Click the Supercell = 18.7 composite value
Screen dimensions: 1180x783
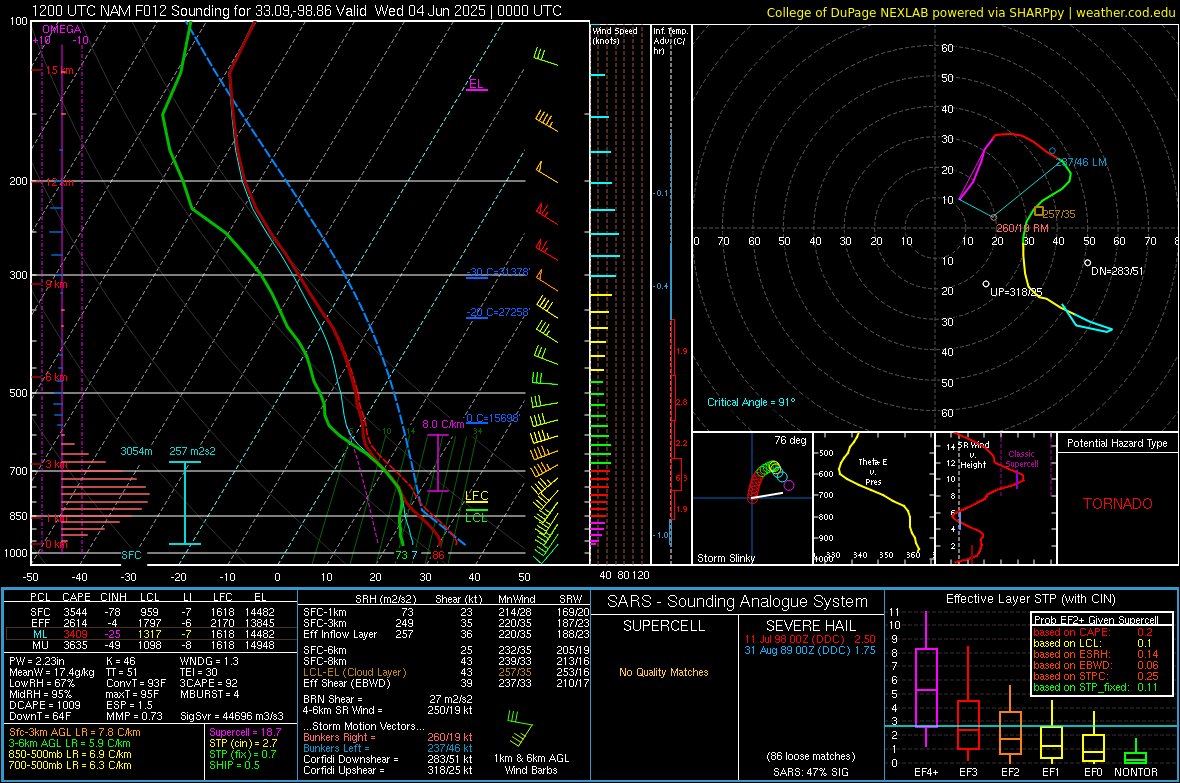pyautogui.click(x=245, y=732)
